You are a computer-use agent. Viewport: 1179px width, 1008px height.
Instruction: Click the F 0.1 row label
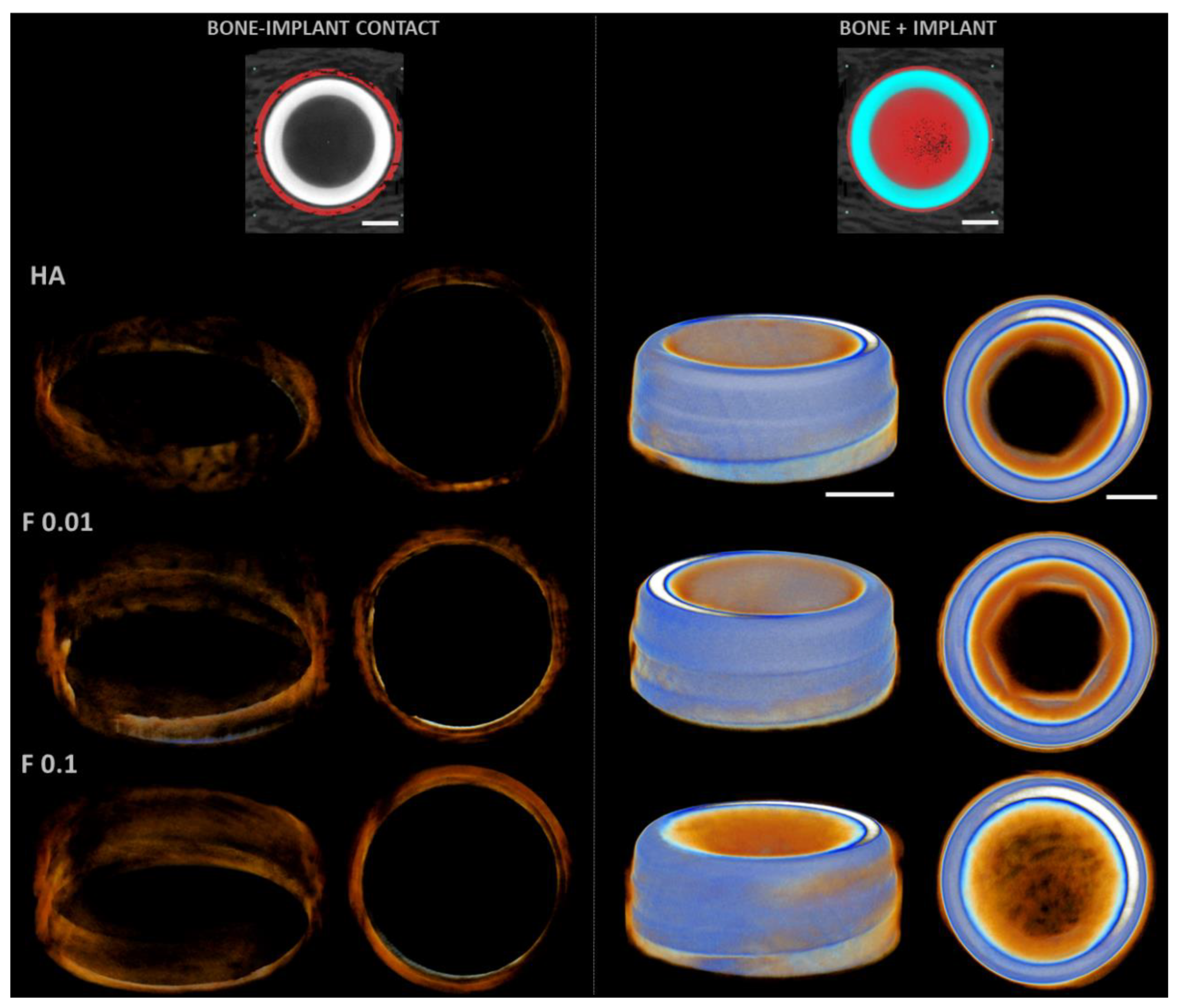click(x=49, y=764)
